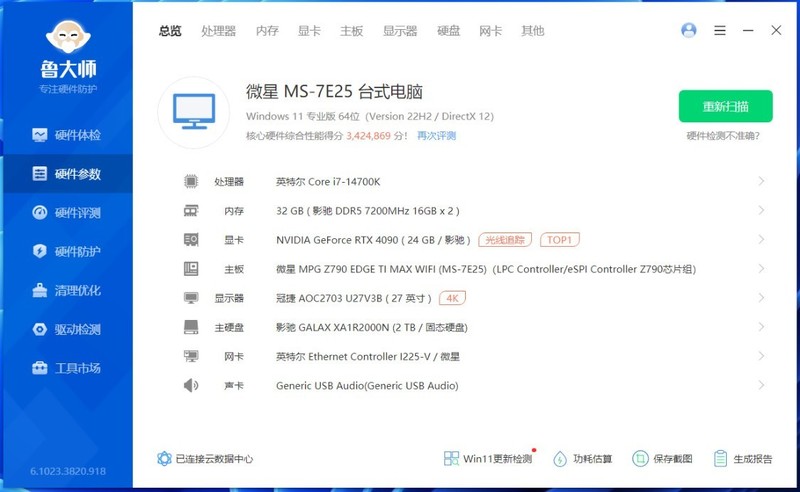Click the 处理器 CPU chip icon
800x492 pixels.
[191, 181]
